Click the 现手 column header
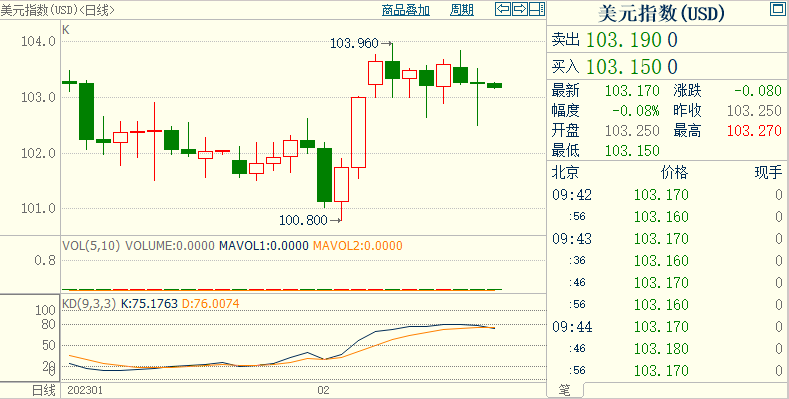Screen dimensions: 789x399 768,173
